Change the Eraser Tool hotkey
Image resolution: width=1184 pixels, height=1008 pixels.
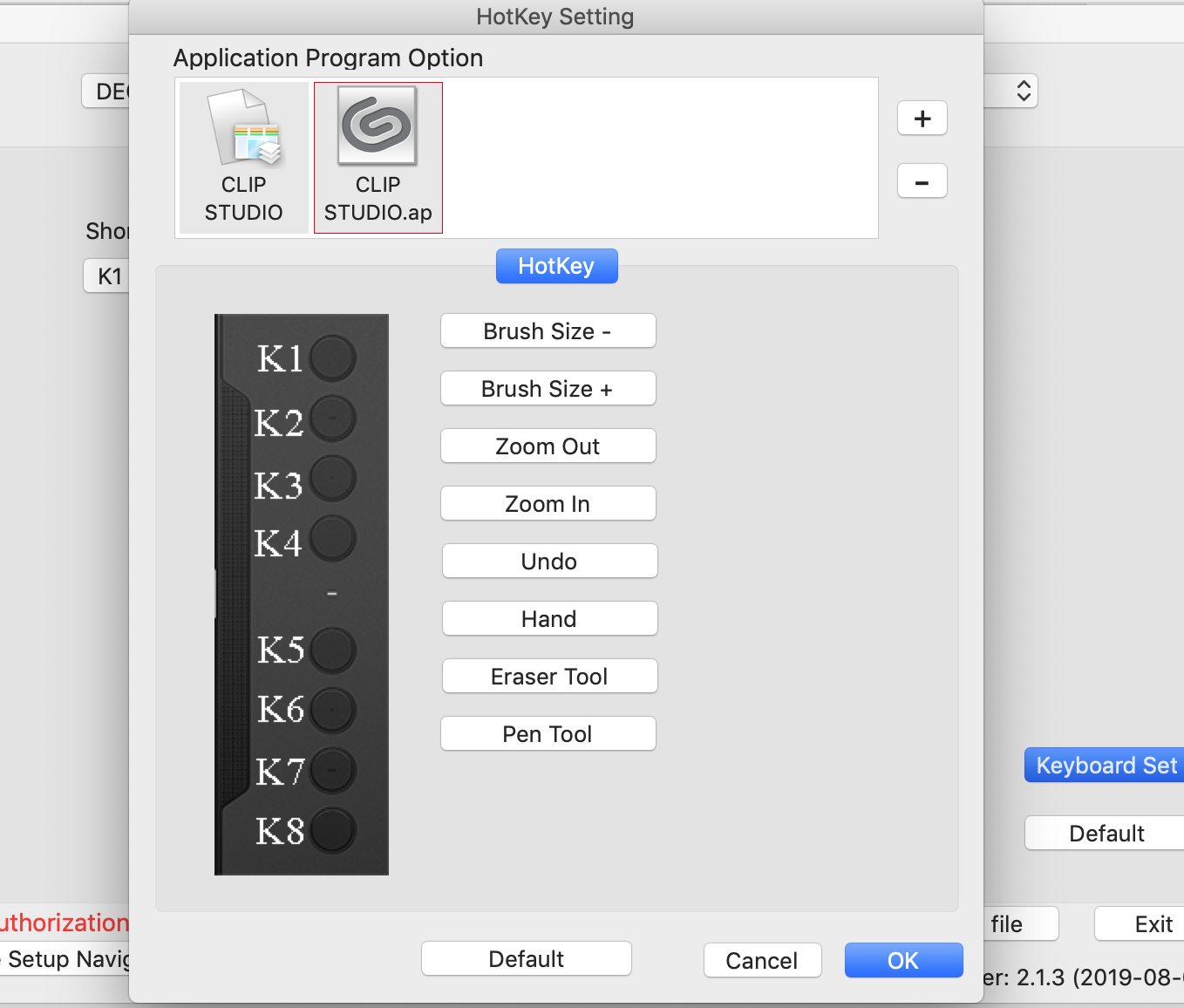point(549,677)
